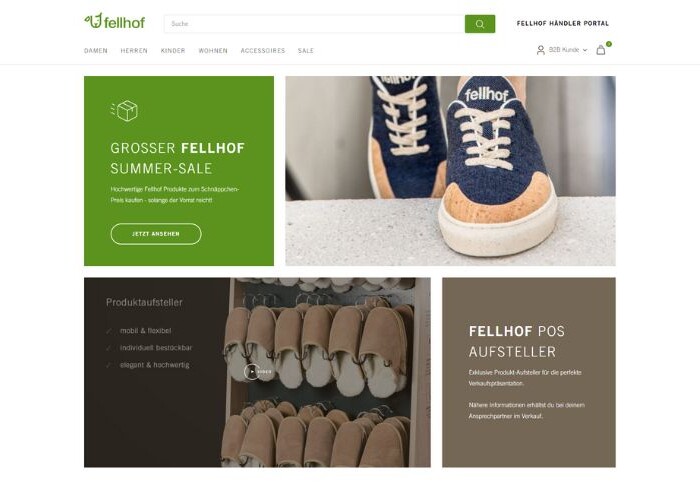Screen dimensions: 700x500
Task: Open Fellhof Händler Portal link
Action: (x=562, y=23)
